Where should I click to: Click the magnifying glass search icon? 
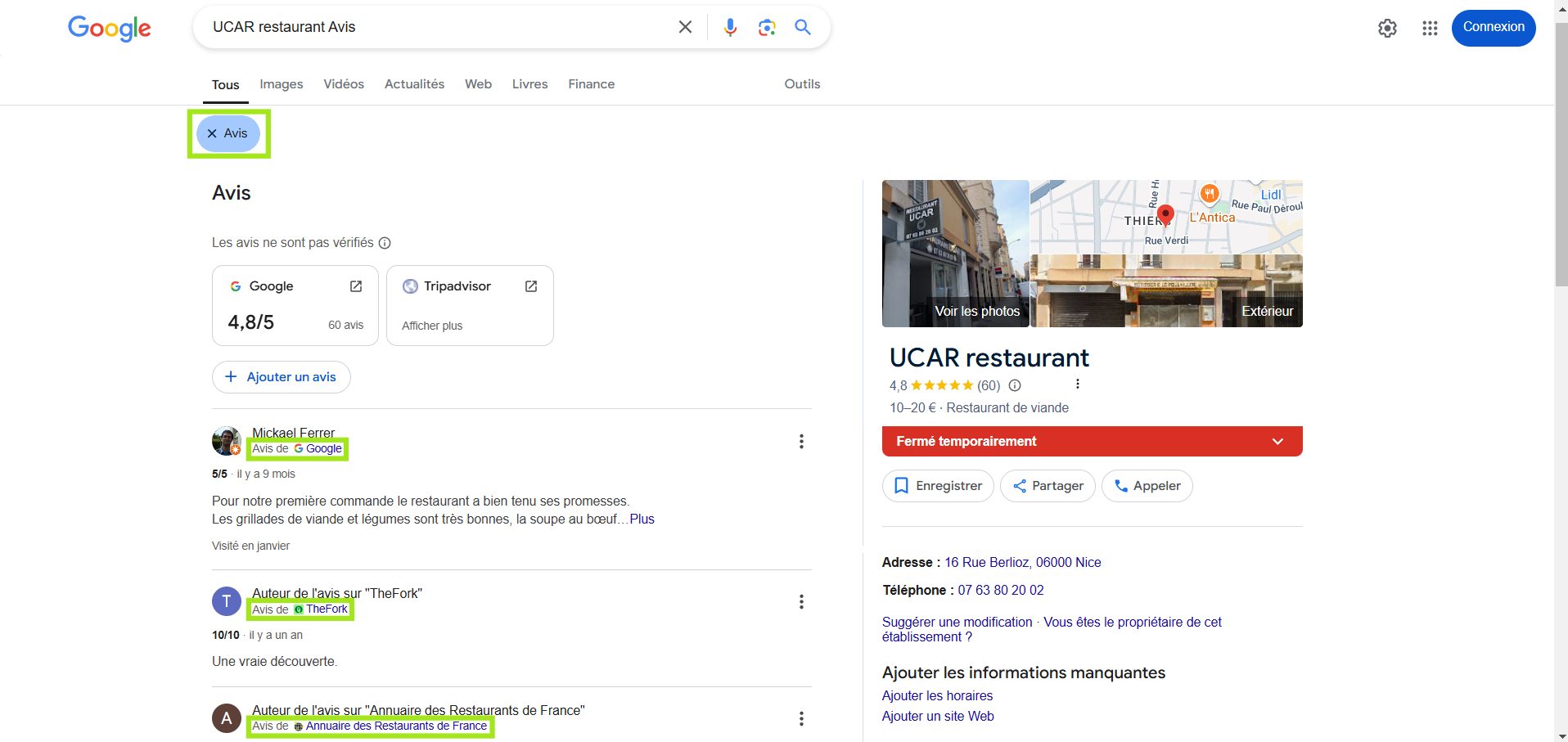[x=803, y=27]
